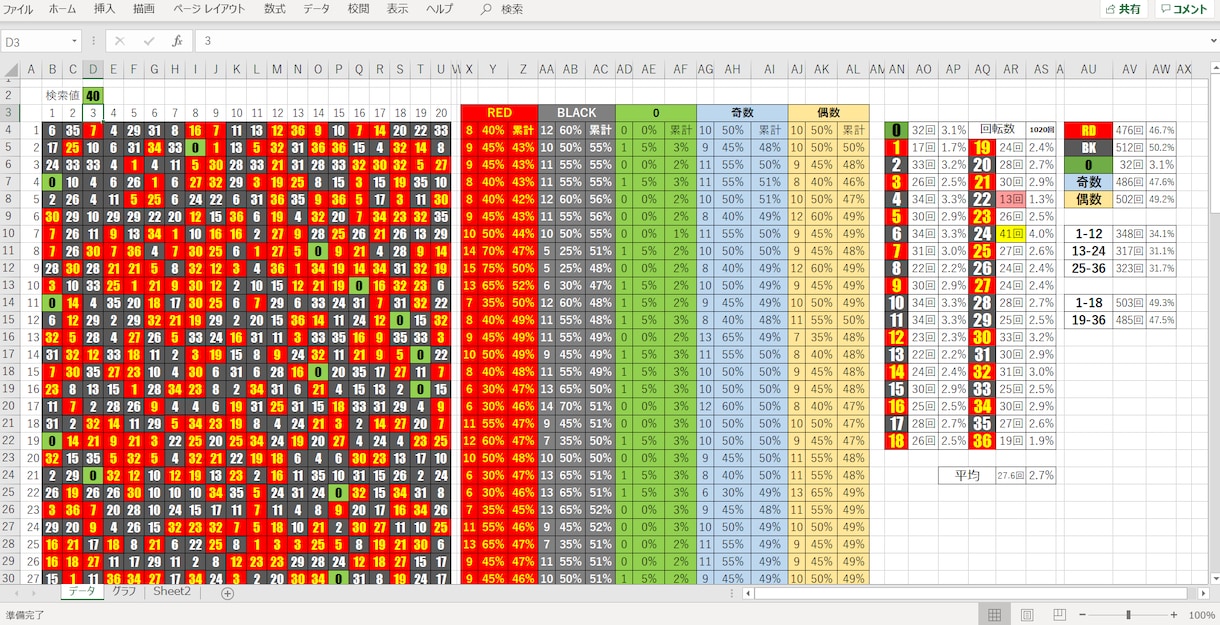Viewport: 1220px width, 625px height.
Task: Click the 512回 cell beside BK
Action: coord(1130,147)
